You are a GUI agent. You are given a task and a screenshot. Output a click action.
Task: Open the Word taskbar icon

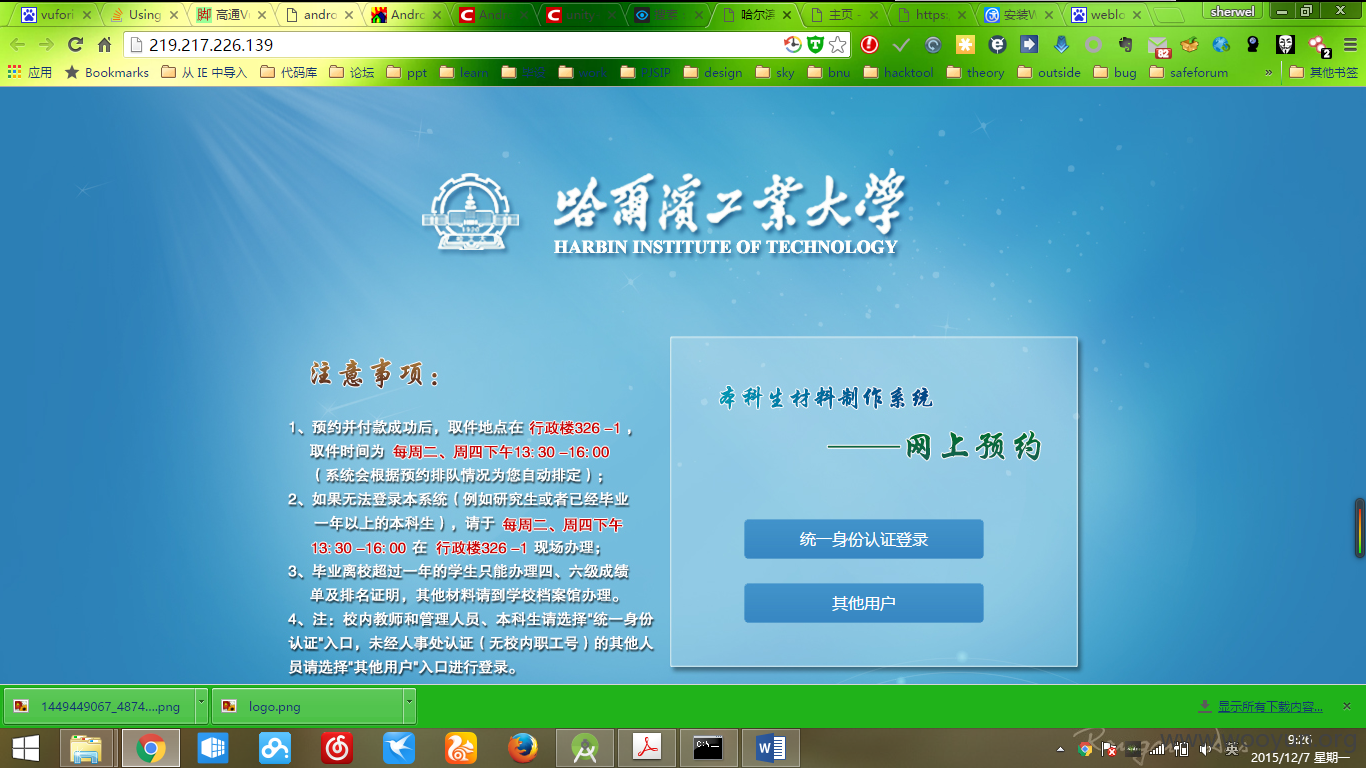click(x=771, y=748)
